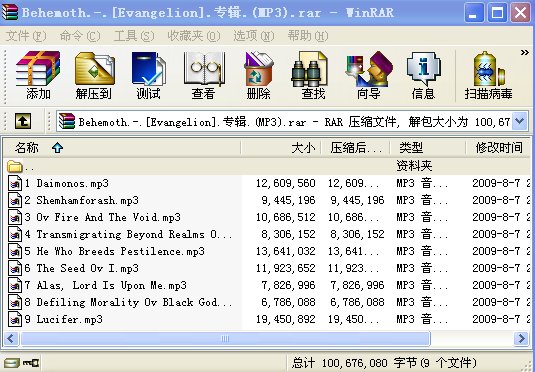Go up one level with arrow button
Viewport: 535px width, 372px height.
click(x=23, y=121)
